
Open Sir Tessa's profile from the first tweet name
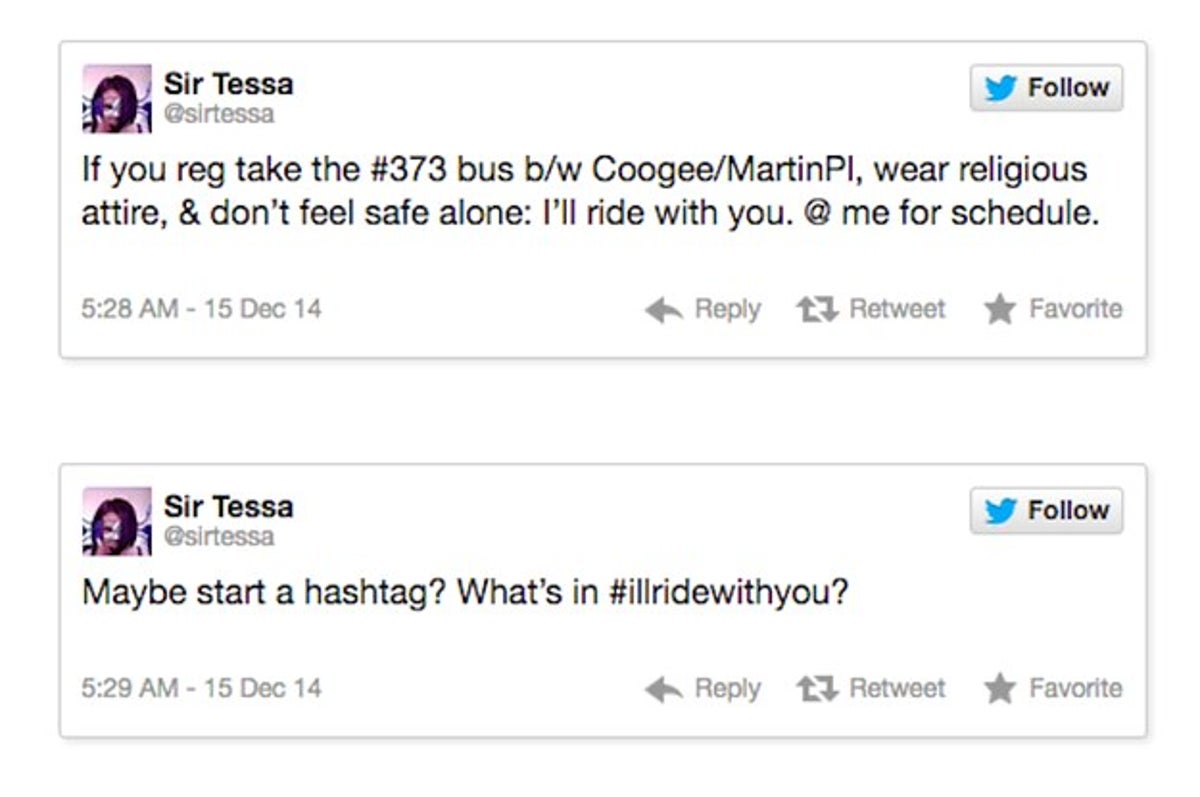point(228,83)
